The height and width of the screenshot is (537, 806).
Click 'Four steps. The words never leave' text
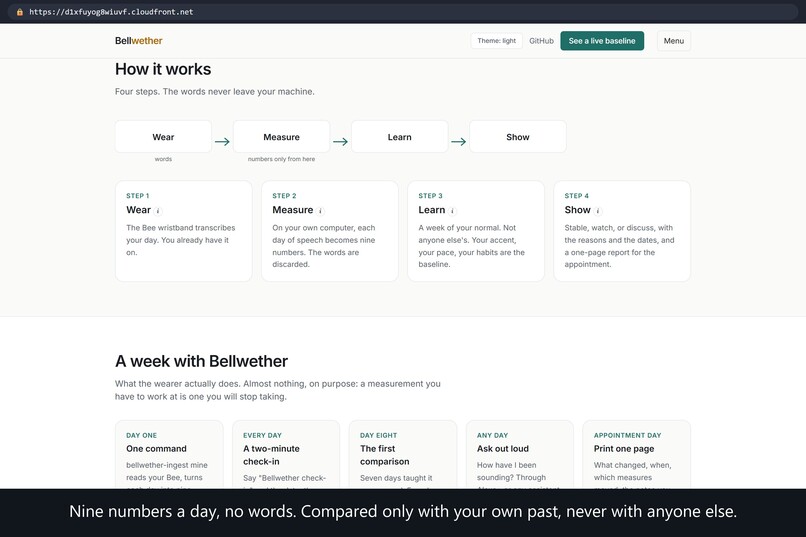pos(215,91)
